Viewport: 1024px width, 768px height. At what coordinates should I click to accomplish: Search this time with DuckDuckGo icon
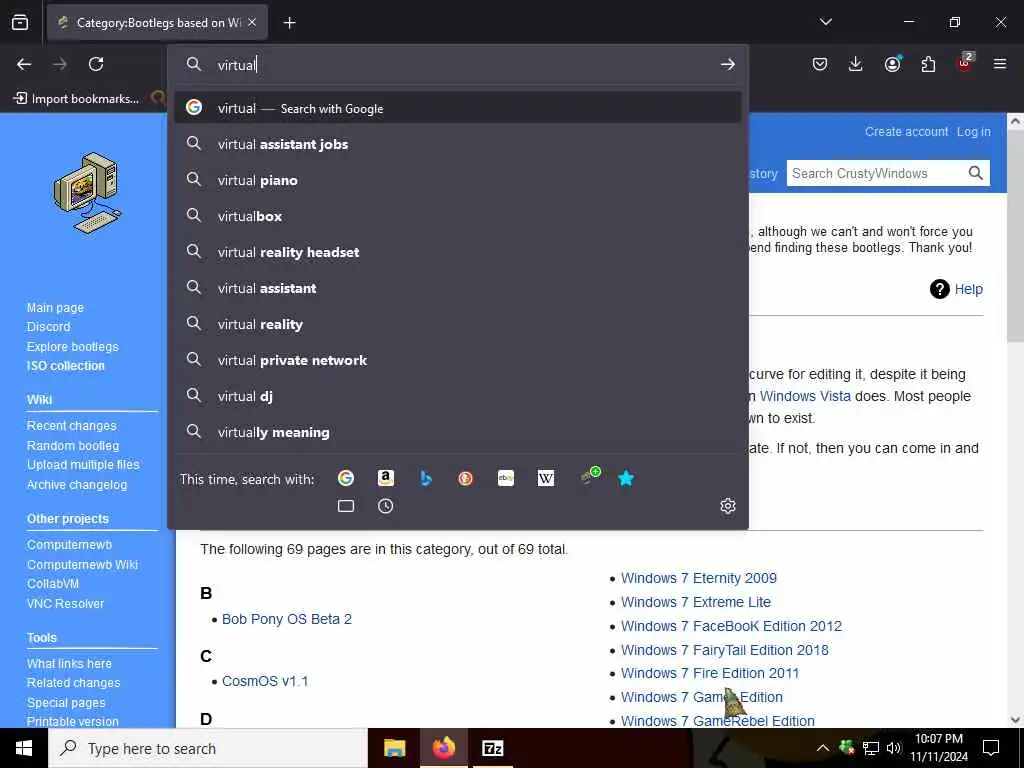coord(465,478)
